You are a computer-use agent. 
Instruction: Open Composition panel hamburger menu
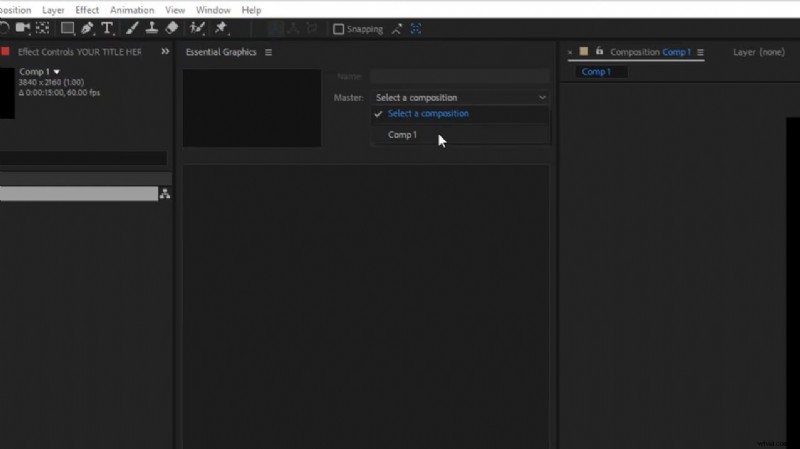pos(701,52)
